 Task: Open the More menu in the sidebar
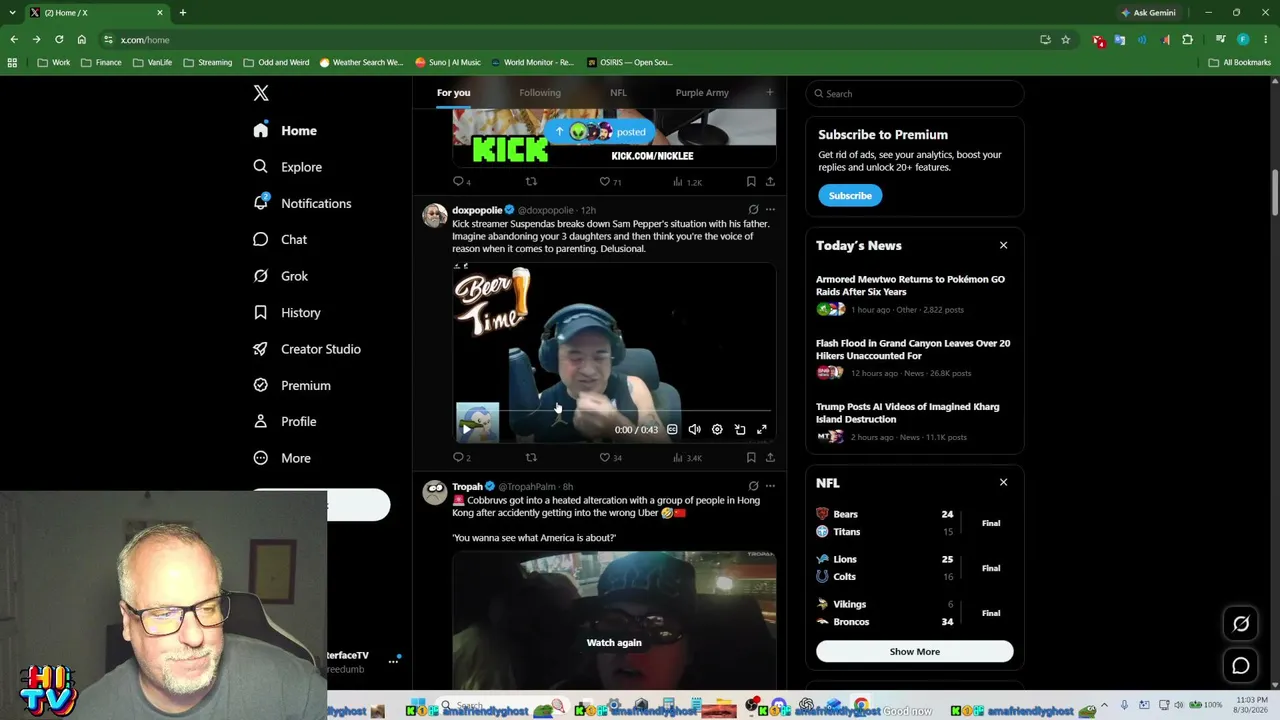pyautogui.click(x=282, y=458)
